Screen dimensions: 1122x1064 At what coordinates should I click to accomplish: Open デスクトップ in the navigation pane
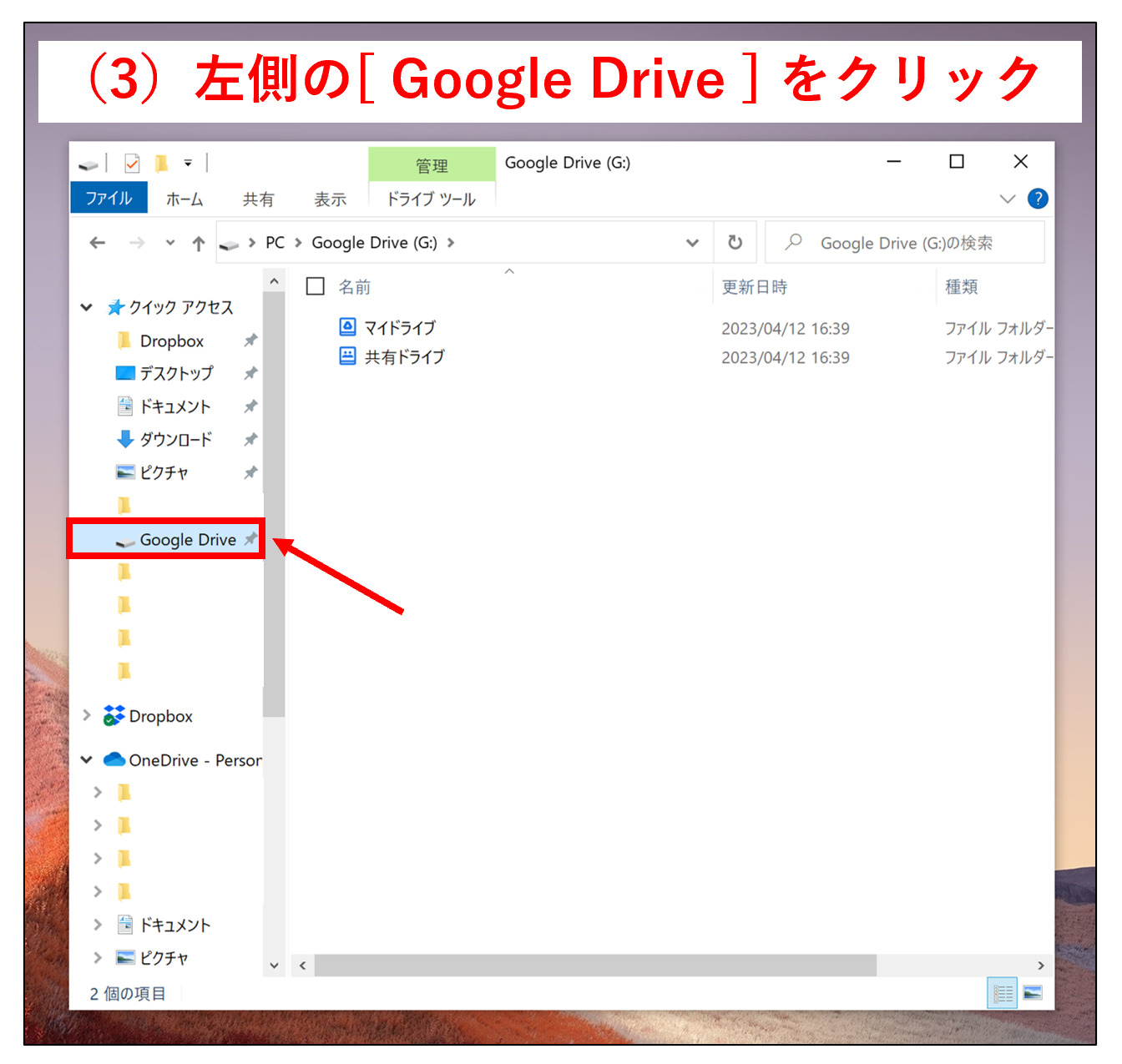(x=176, y=373)
